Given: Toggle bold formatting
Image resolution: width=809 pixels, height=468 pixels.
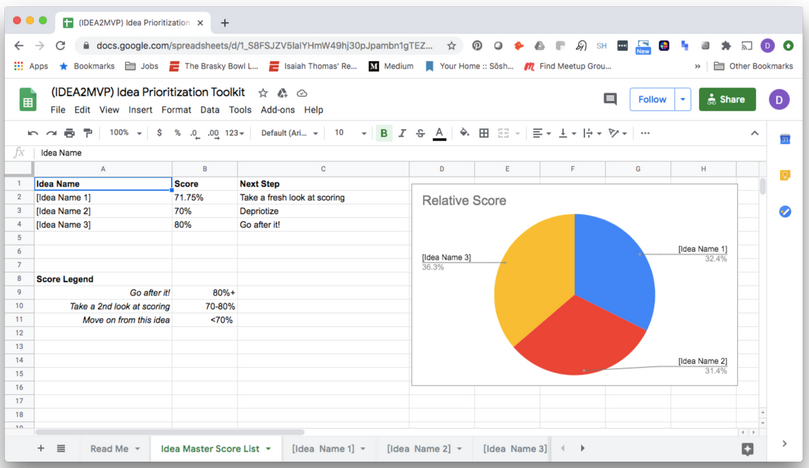Looking at the screenshot, I should (383, 133).
